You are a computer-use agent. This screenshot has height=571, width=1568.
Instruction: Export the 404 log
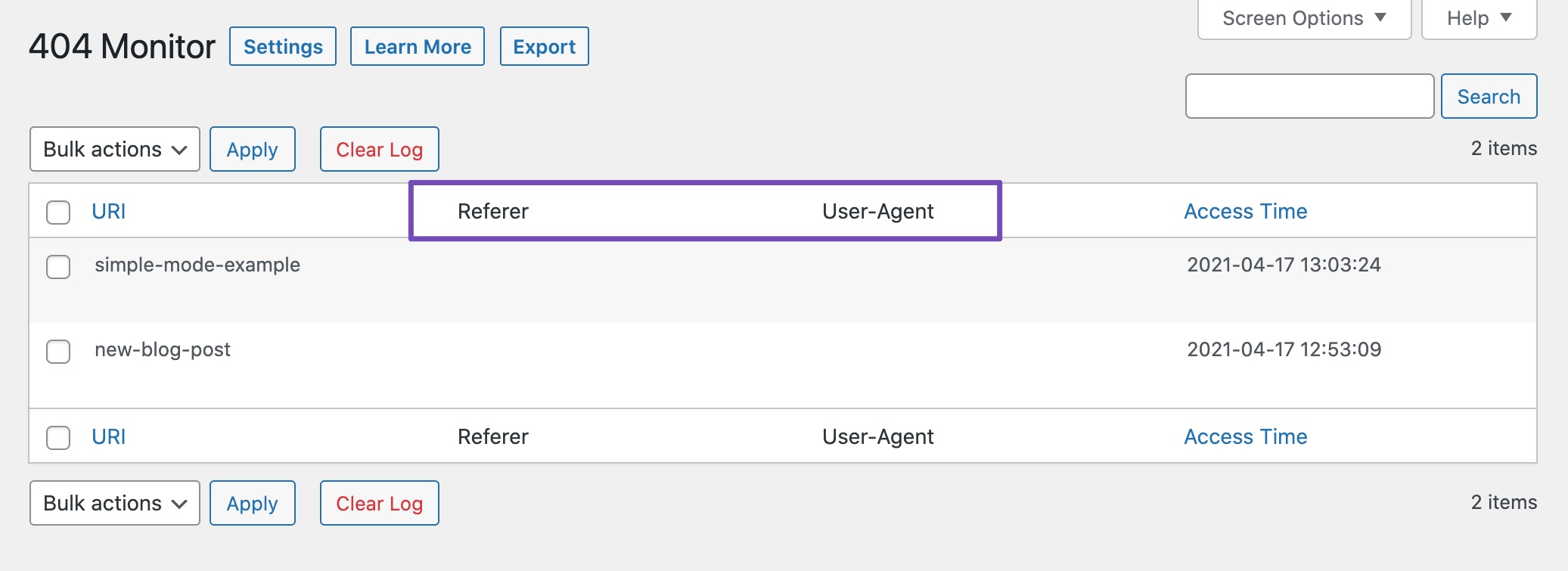tap(544, 47)
